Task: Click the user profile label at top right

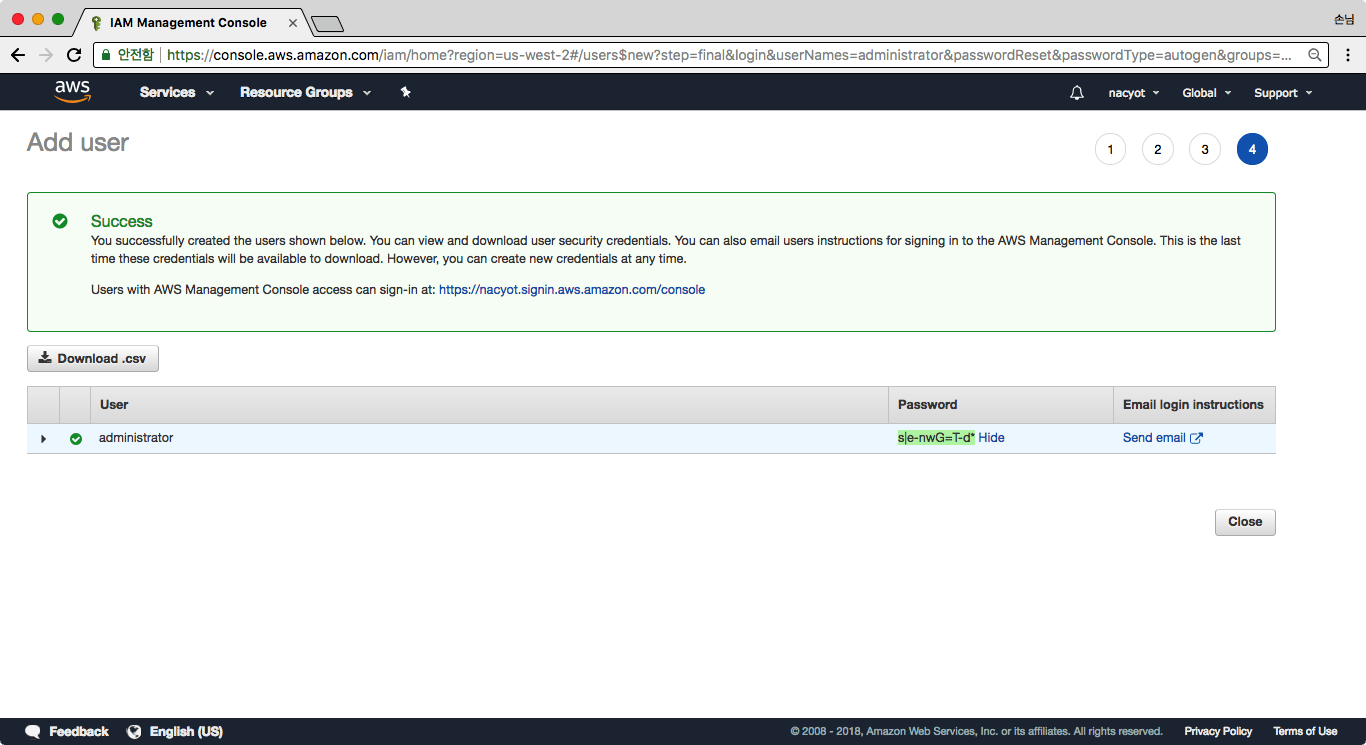Action: (x=1344, y=19)
